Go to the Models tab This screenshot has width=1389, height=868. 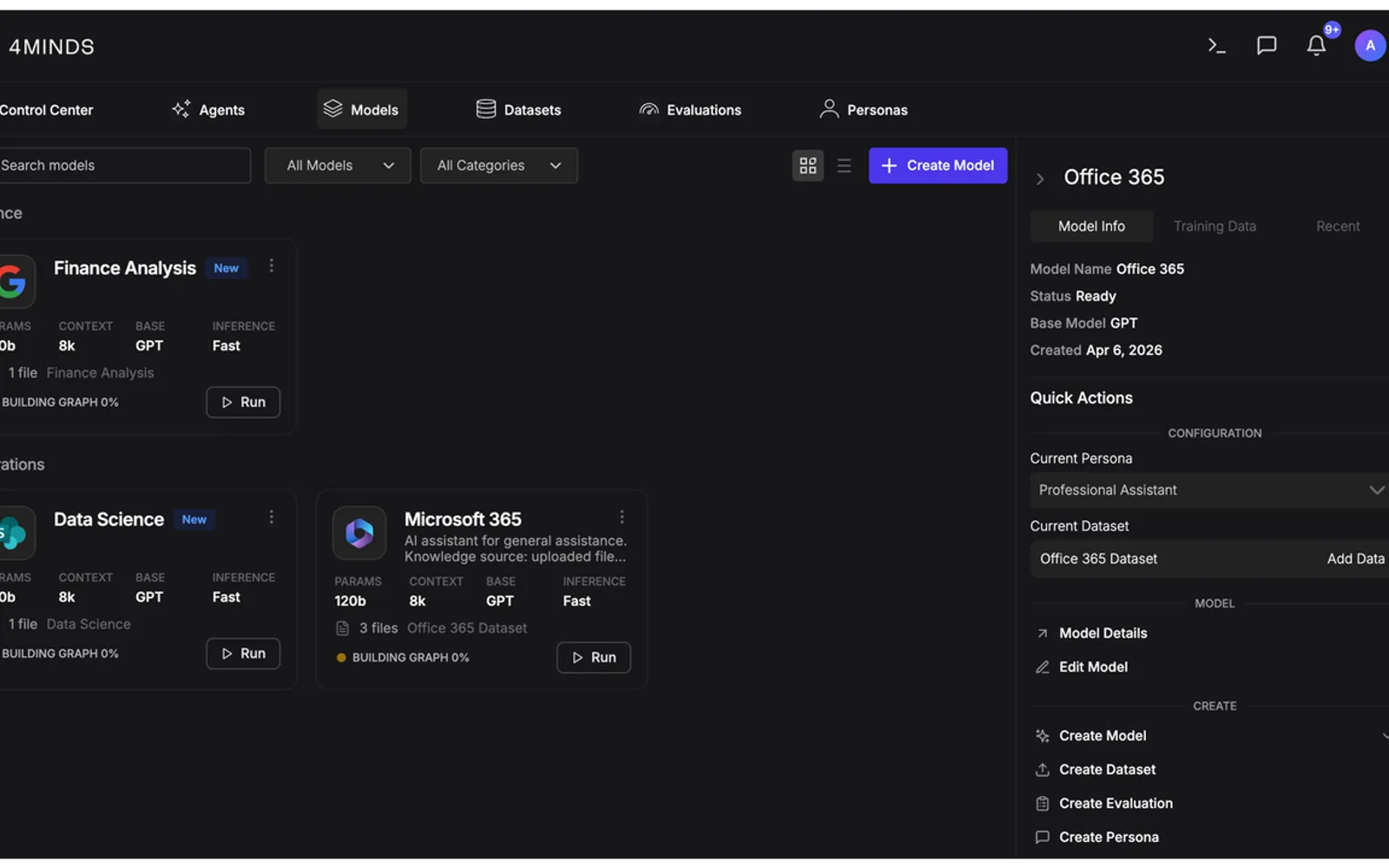click(x=362, y=109)
